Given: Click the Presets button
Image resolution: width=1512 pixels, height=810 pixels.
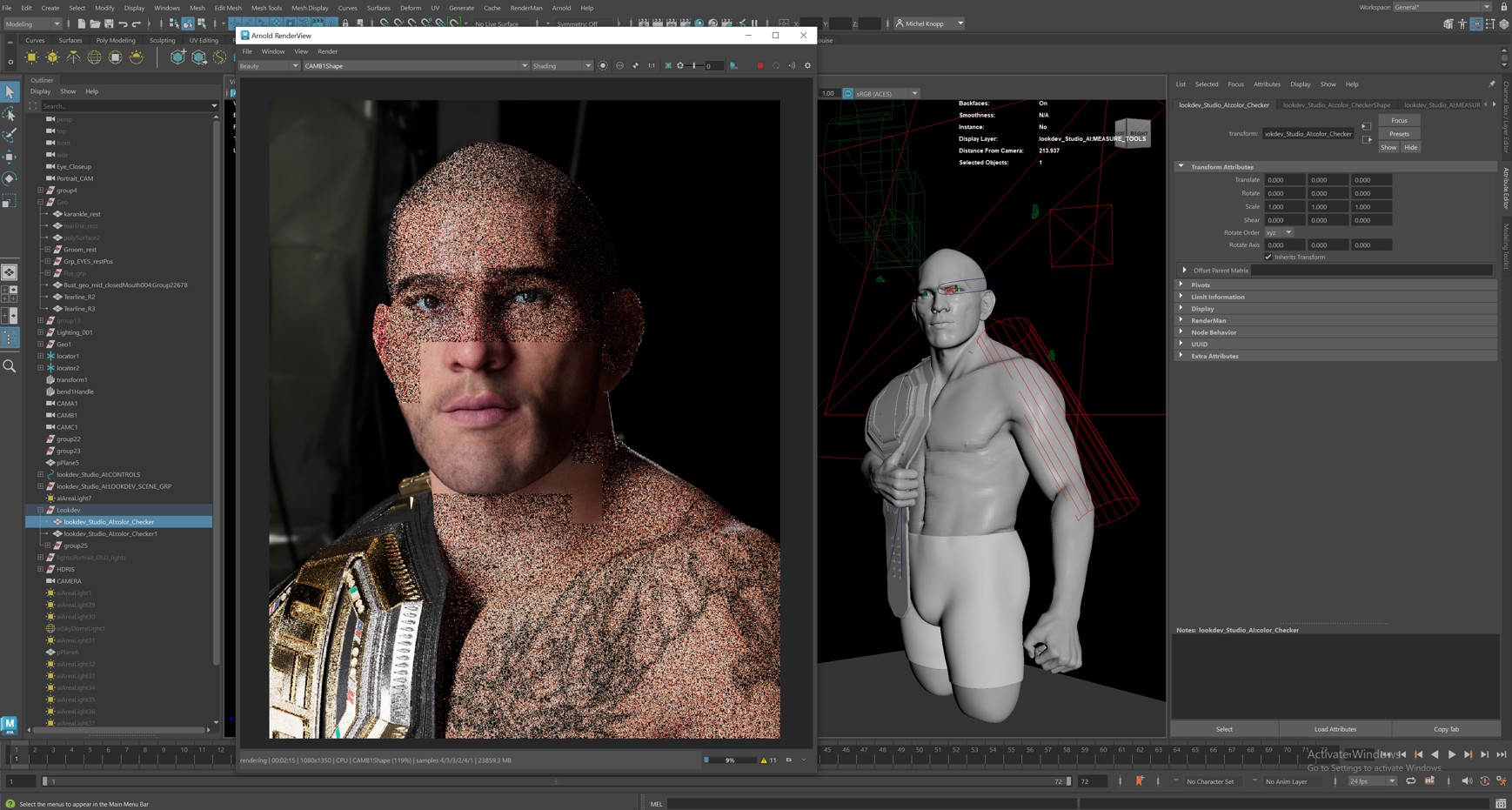Looking at the screenshot, I should click(x=1399, y=134).
